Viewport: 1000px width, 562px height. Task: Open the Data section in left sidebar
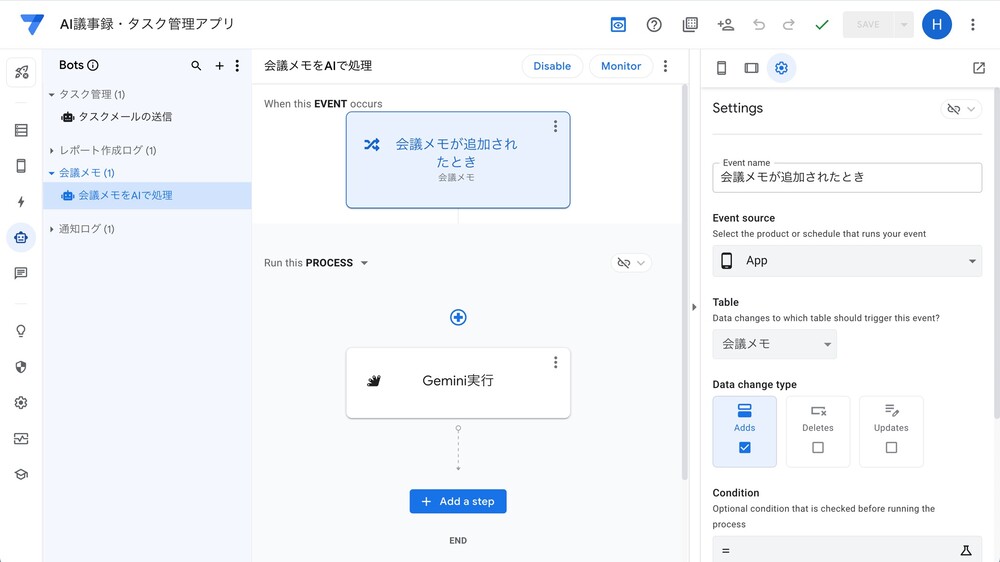[x=21, y=130]
